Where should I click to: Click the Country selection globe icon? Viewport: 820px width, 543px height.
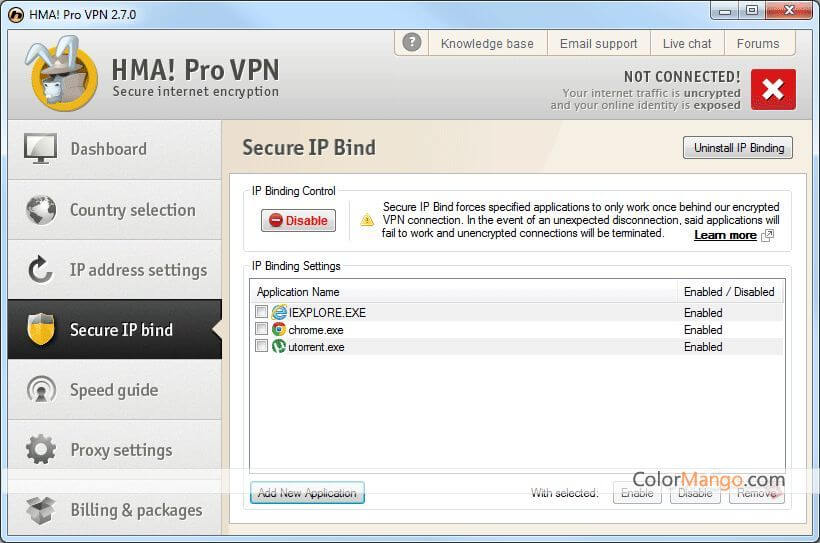(x=40, y=210)
